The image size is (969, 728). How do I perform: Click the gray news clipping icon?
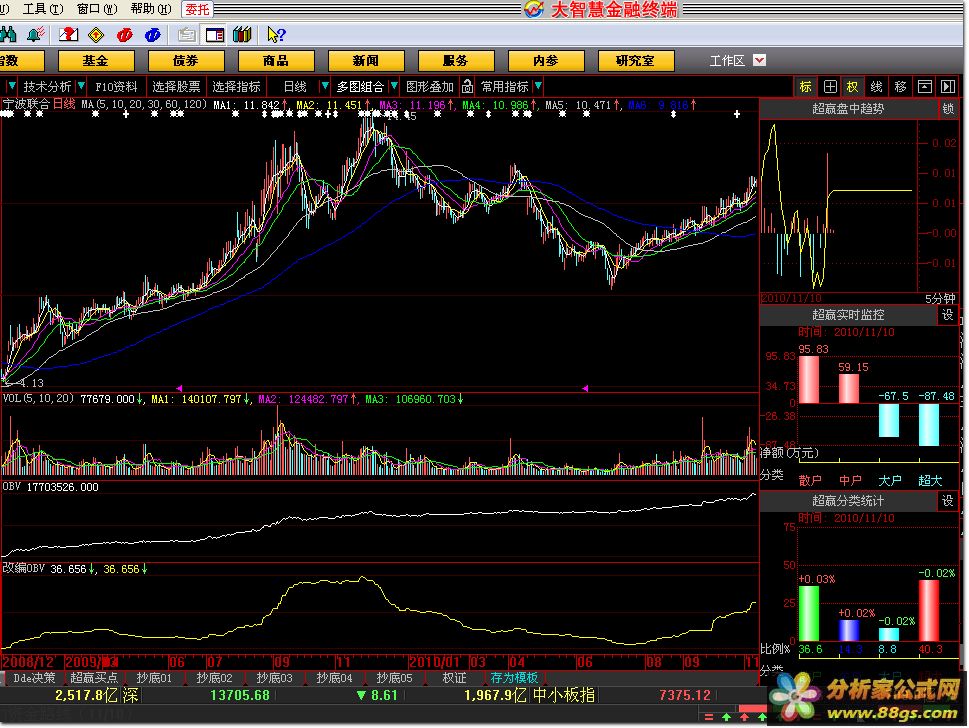pyautogui.click(x=187, y=35)
